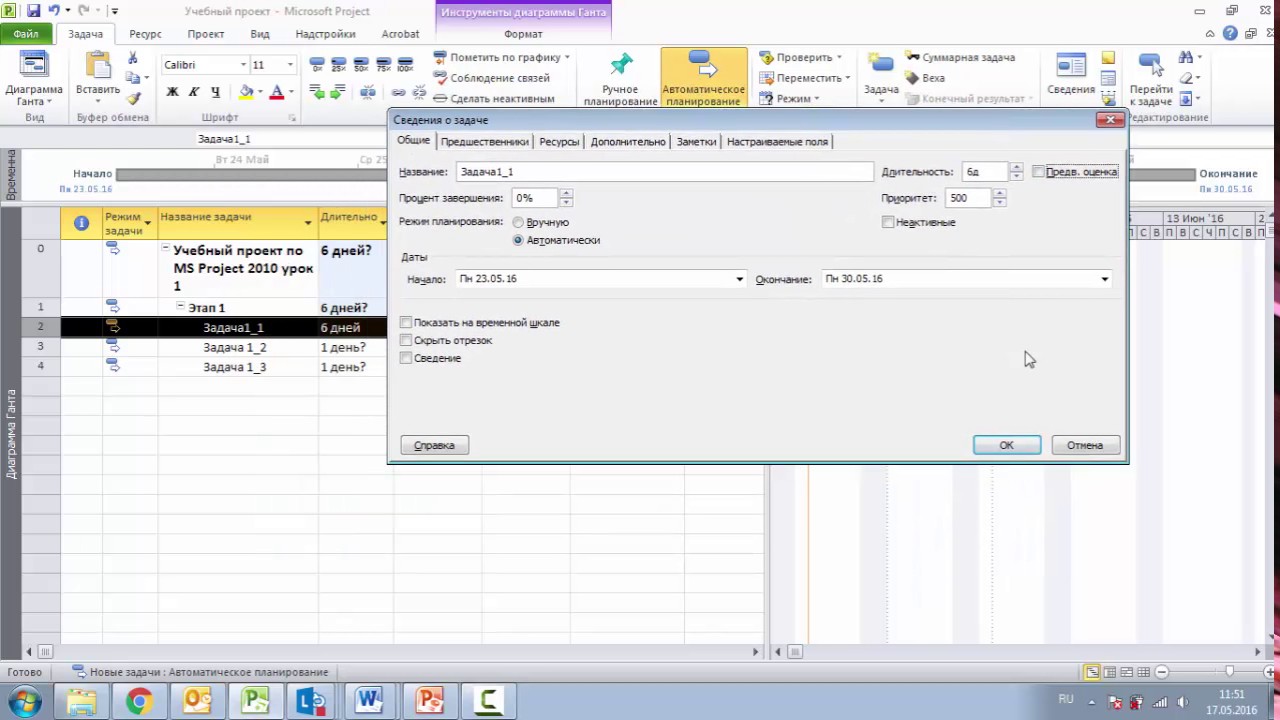This screenshot has height=720, width=1280.
Task: Click the background fill color bucket
Action: tap(247, 92)
